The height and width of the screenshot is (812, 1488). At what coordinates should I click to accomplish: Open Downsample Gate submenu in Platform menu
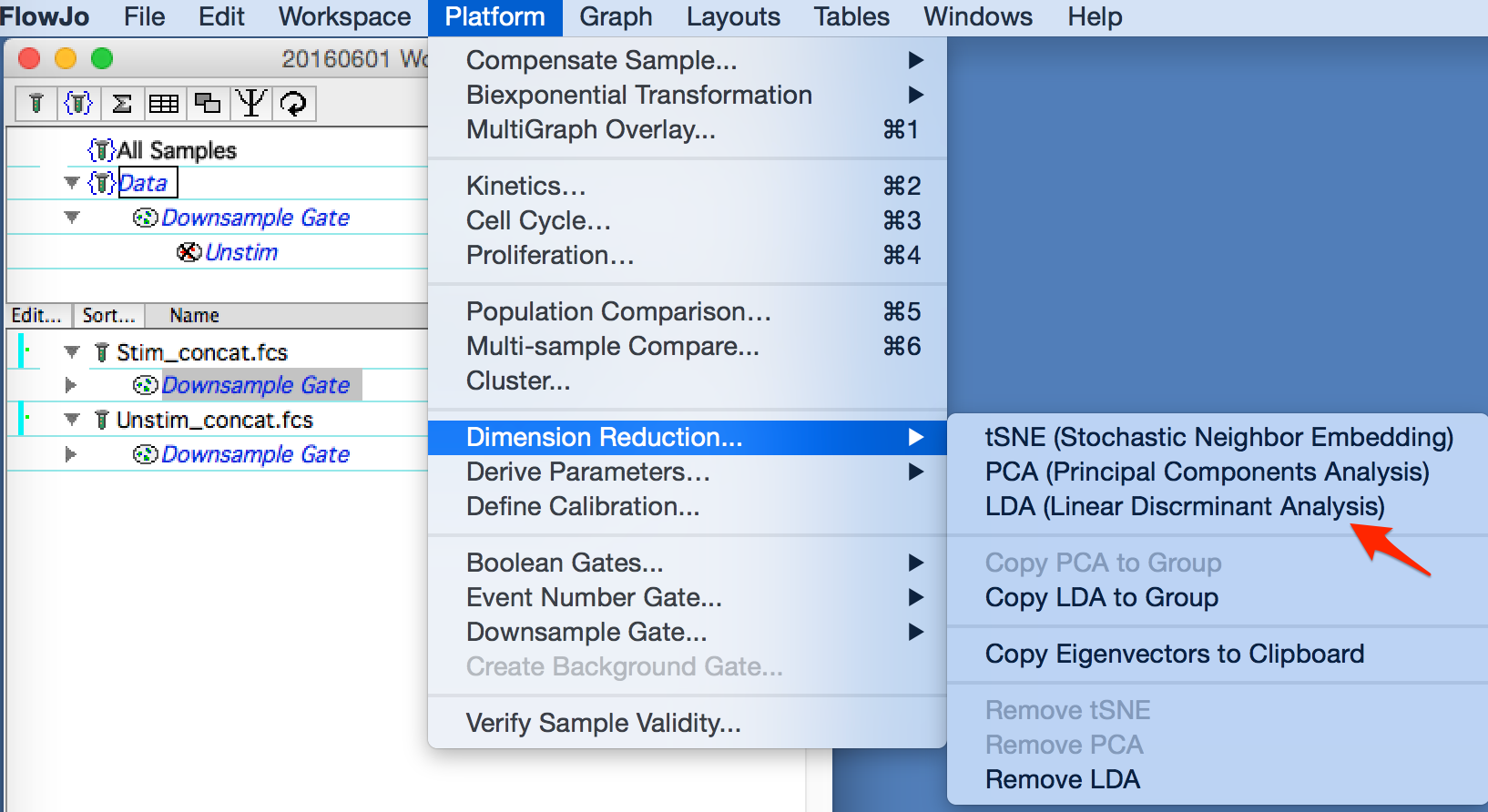click(688, 632)
